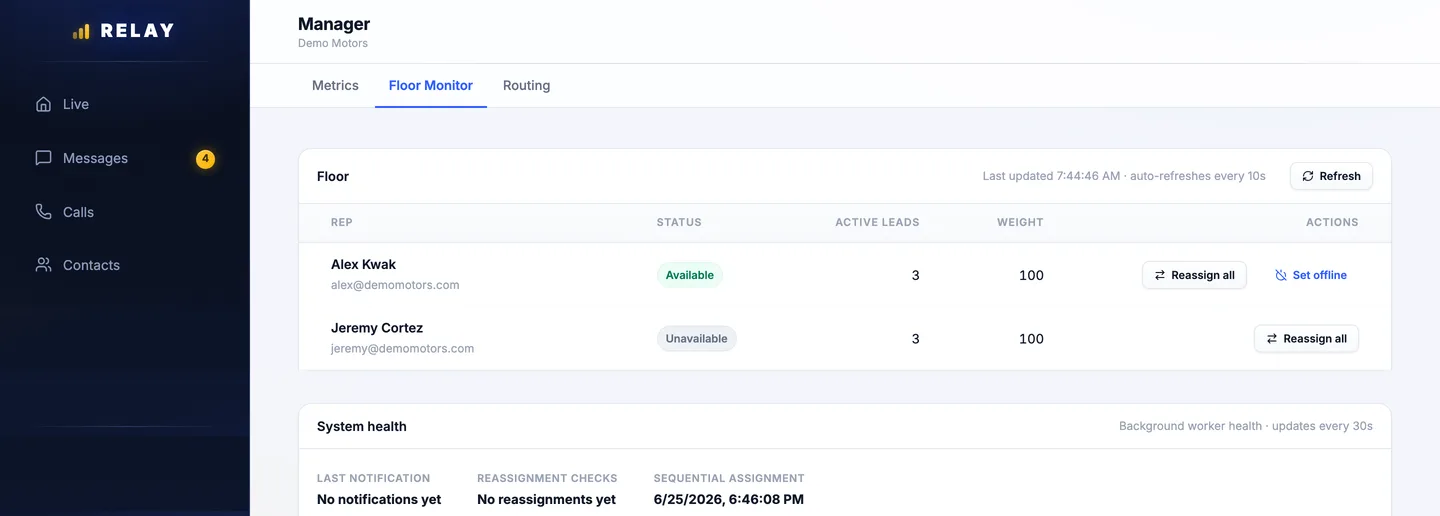Screen dimensions: 1440x516
Task: Click the Relay logo bars icon
Action: point(81,31)
